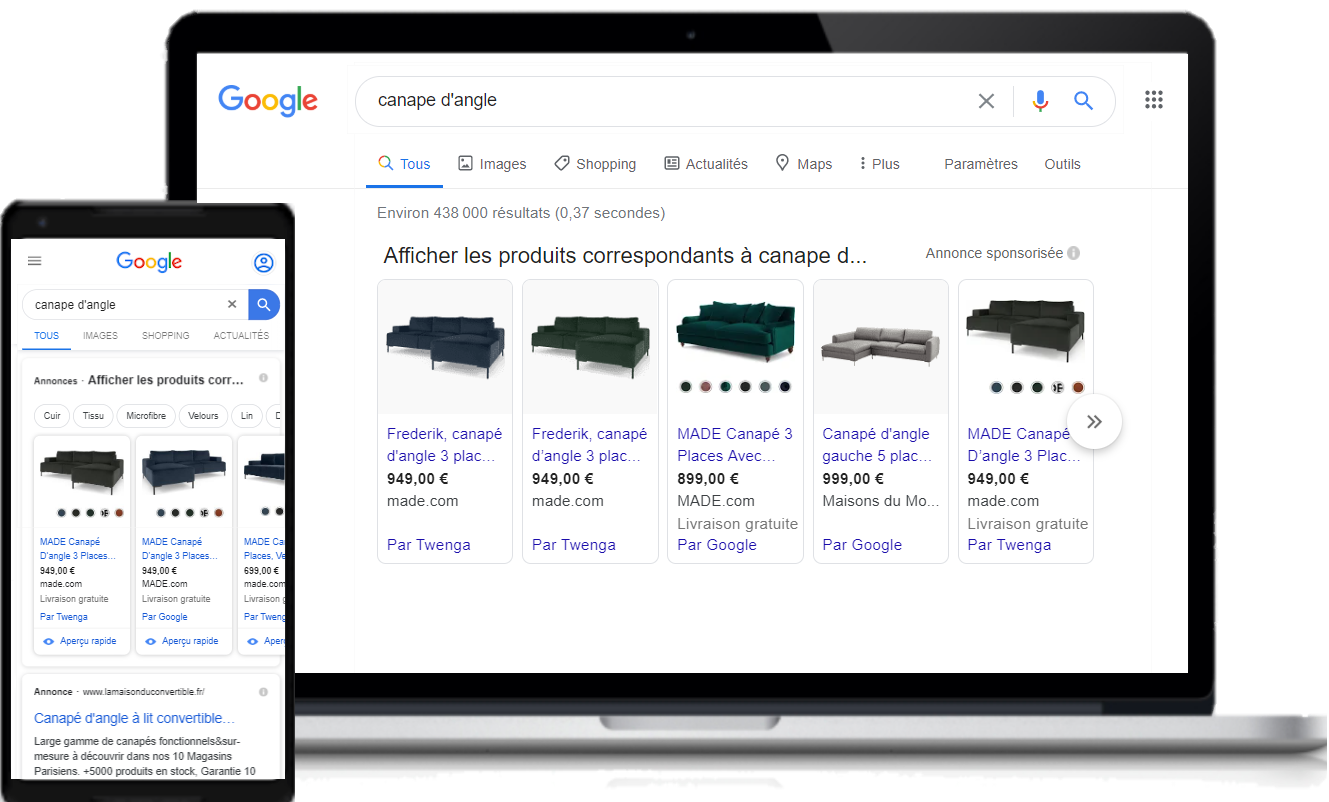Open the Canapé d'angle à lit convertible… ad link
The width and height of the screenshot is (1329, 802).
135,718
